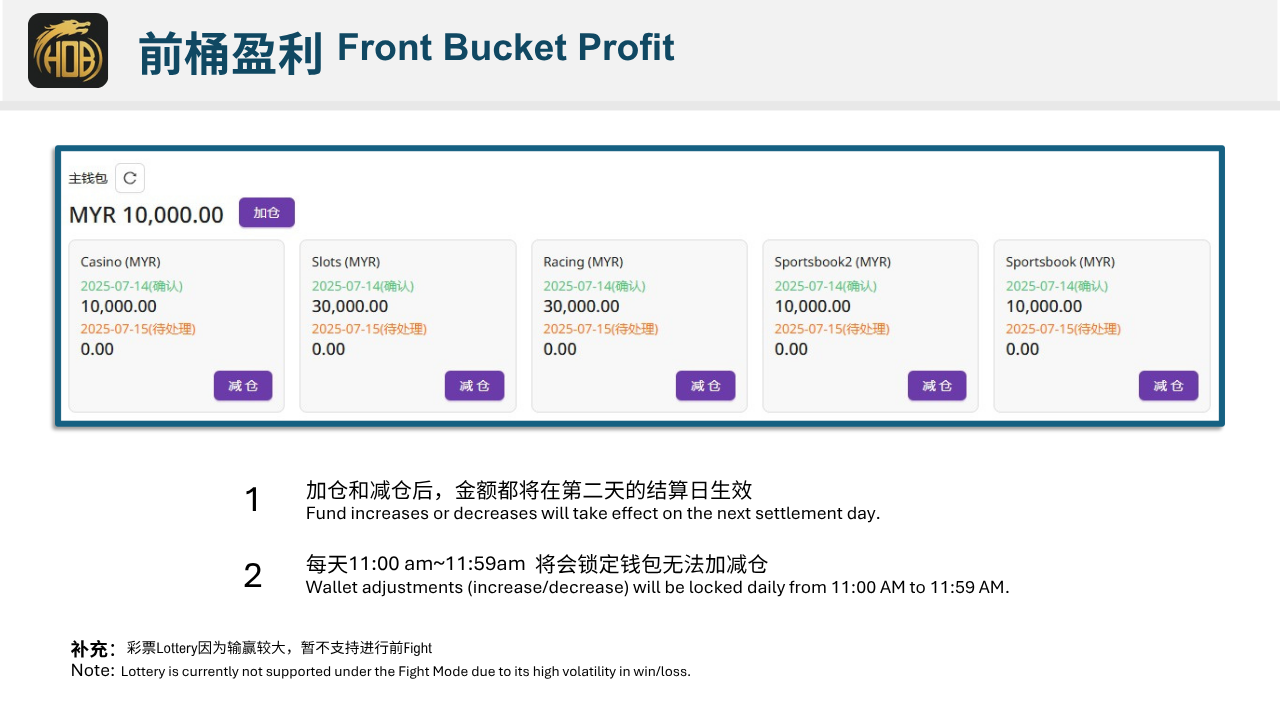Click Casino's 2025-07-14 confirmed date label

pyautogui.click(x=132, y=286)
